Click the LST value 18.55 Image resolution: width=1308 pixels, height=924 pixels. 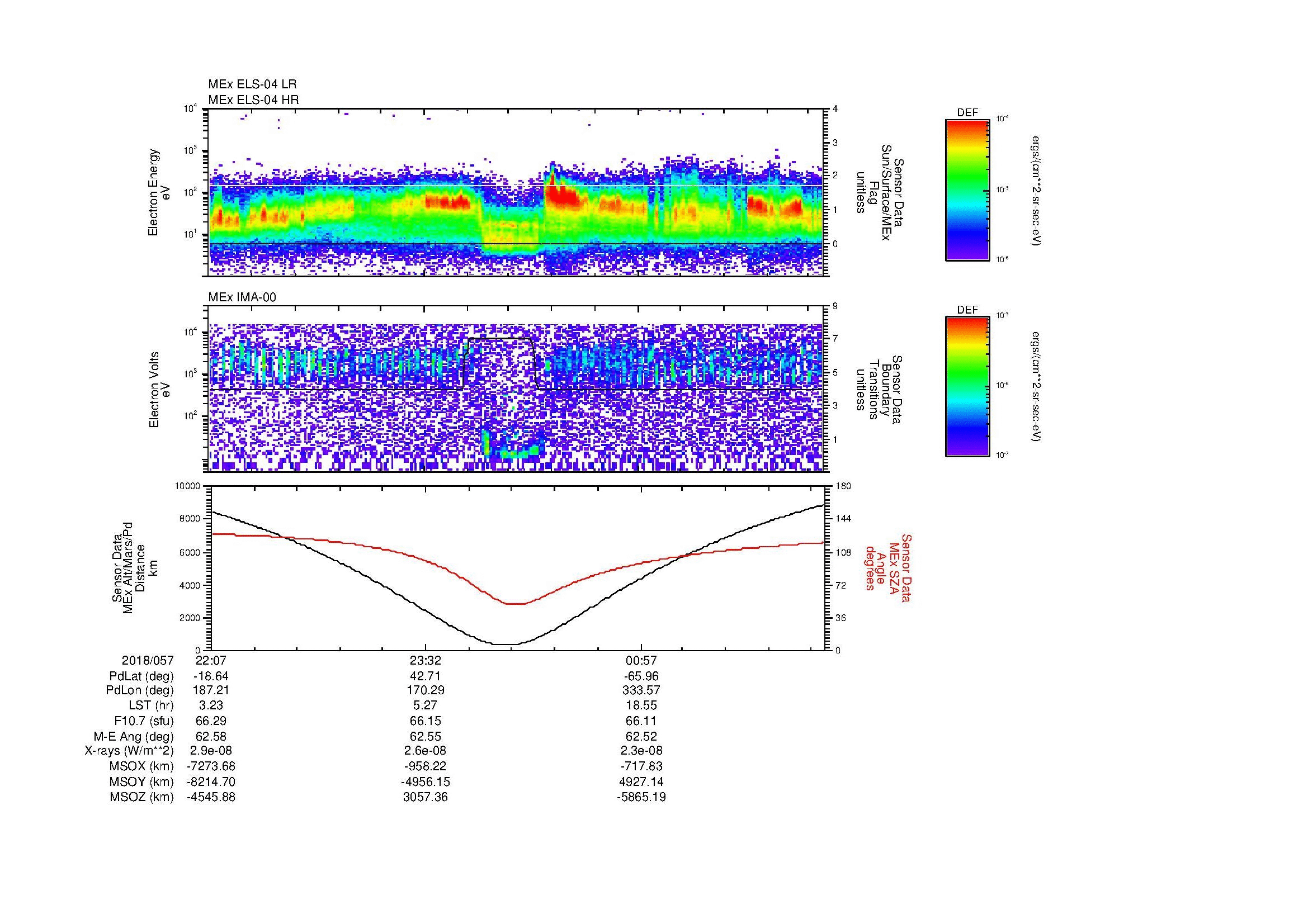point(641,705)
